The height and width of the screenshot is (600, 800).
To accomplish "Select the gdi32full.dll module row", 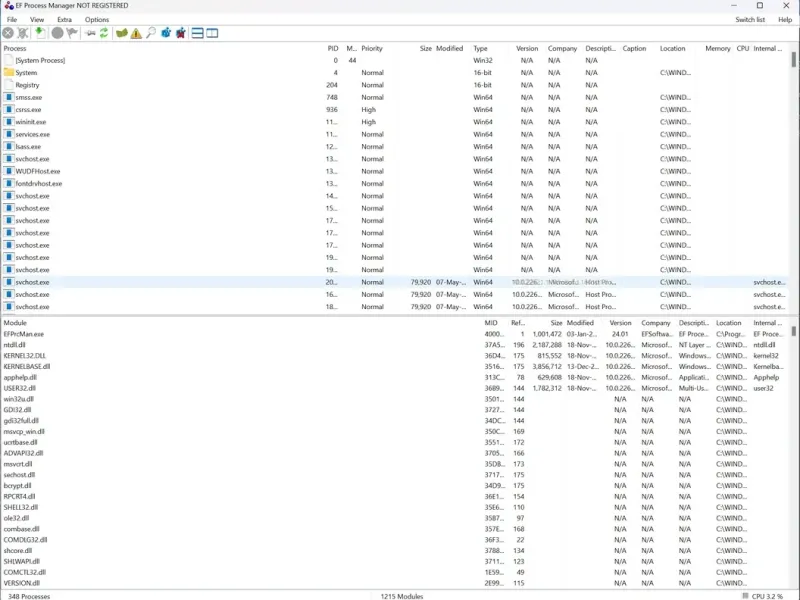I will pos(395,420).
